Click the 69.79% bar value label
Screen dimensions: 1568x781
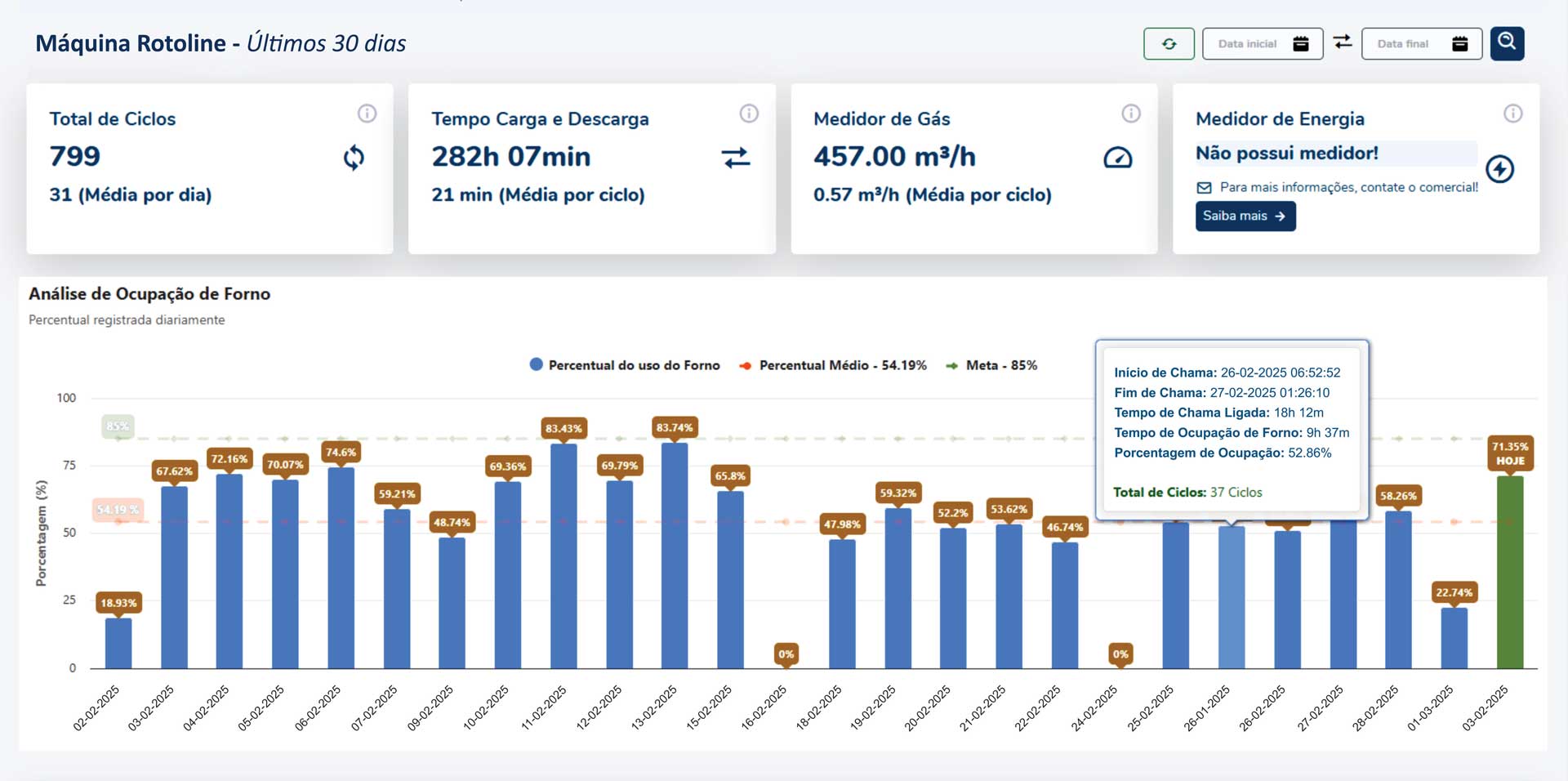(619, 466)
